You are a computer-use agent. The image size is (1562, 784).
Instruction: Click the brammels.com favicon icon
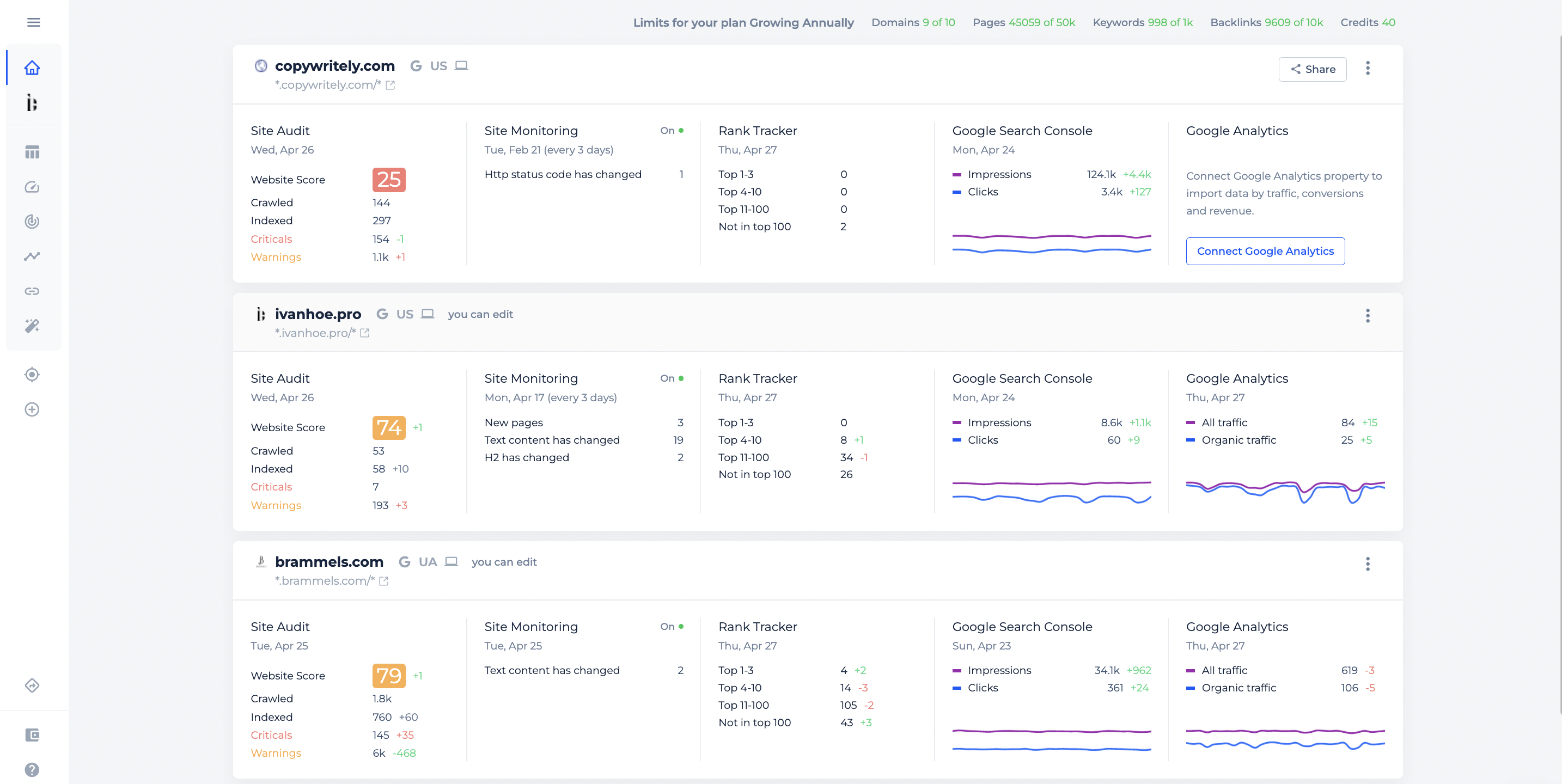[261, 561]
